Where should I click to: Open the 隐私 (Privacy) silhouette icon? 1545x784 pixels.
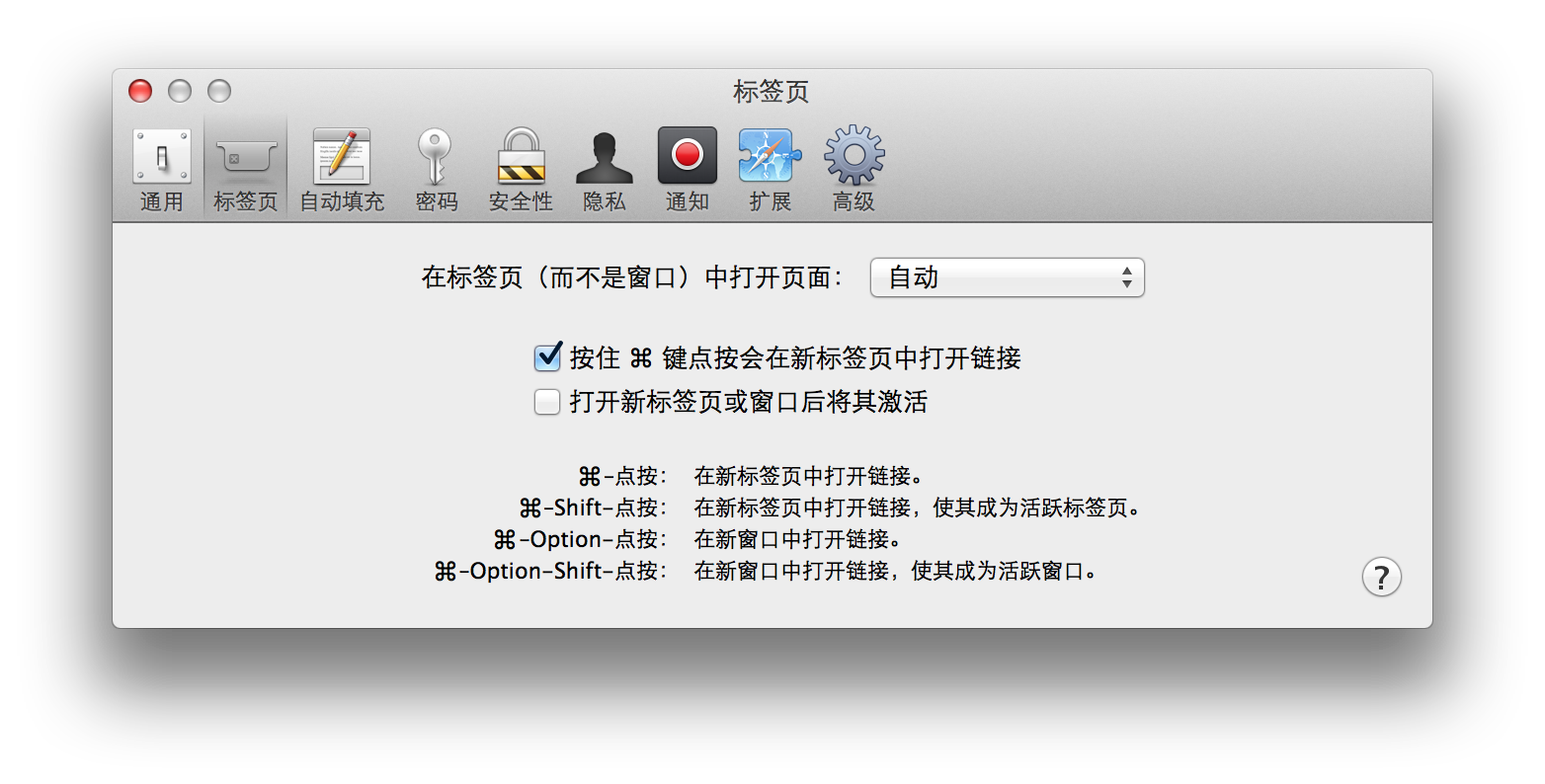(605, 168)
